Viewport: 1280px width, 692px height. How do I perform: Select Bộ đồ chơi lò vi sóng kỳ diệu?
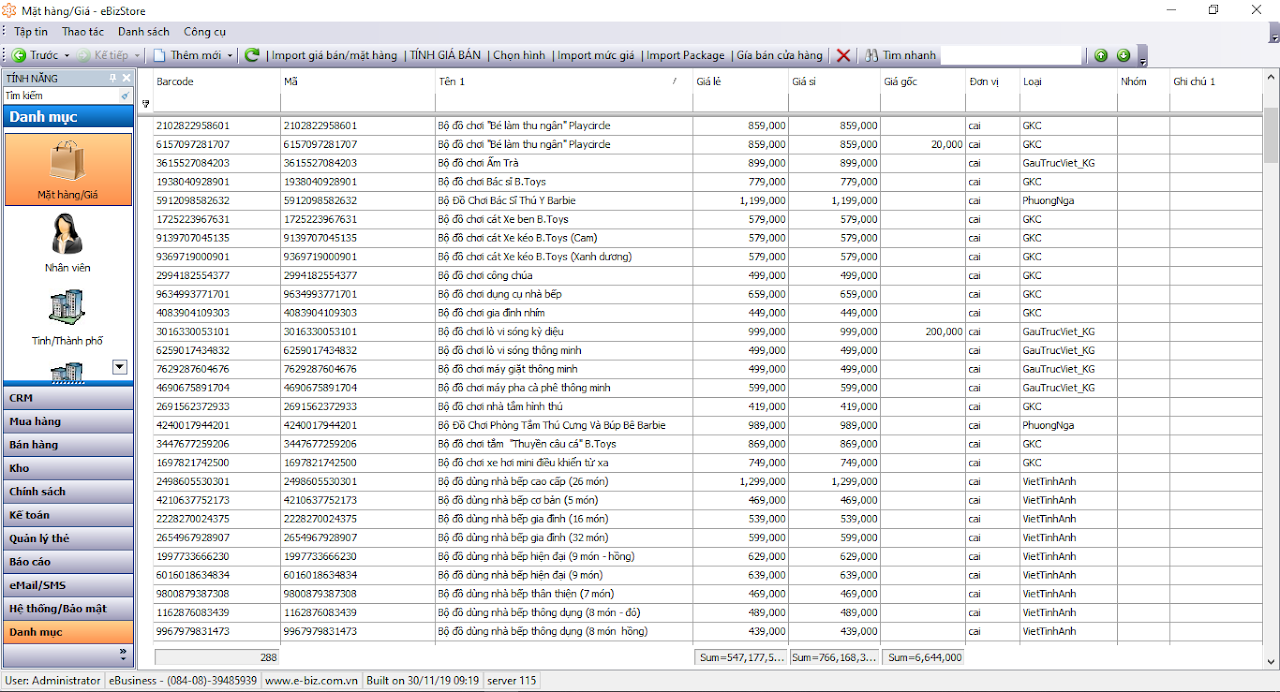[708, 331]
